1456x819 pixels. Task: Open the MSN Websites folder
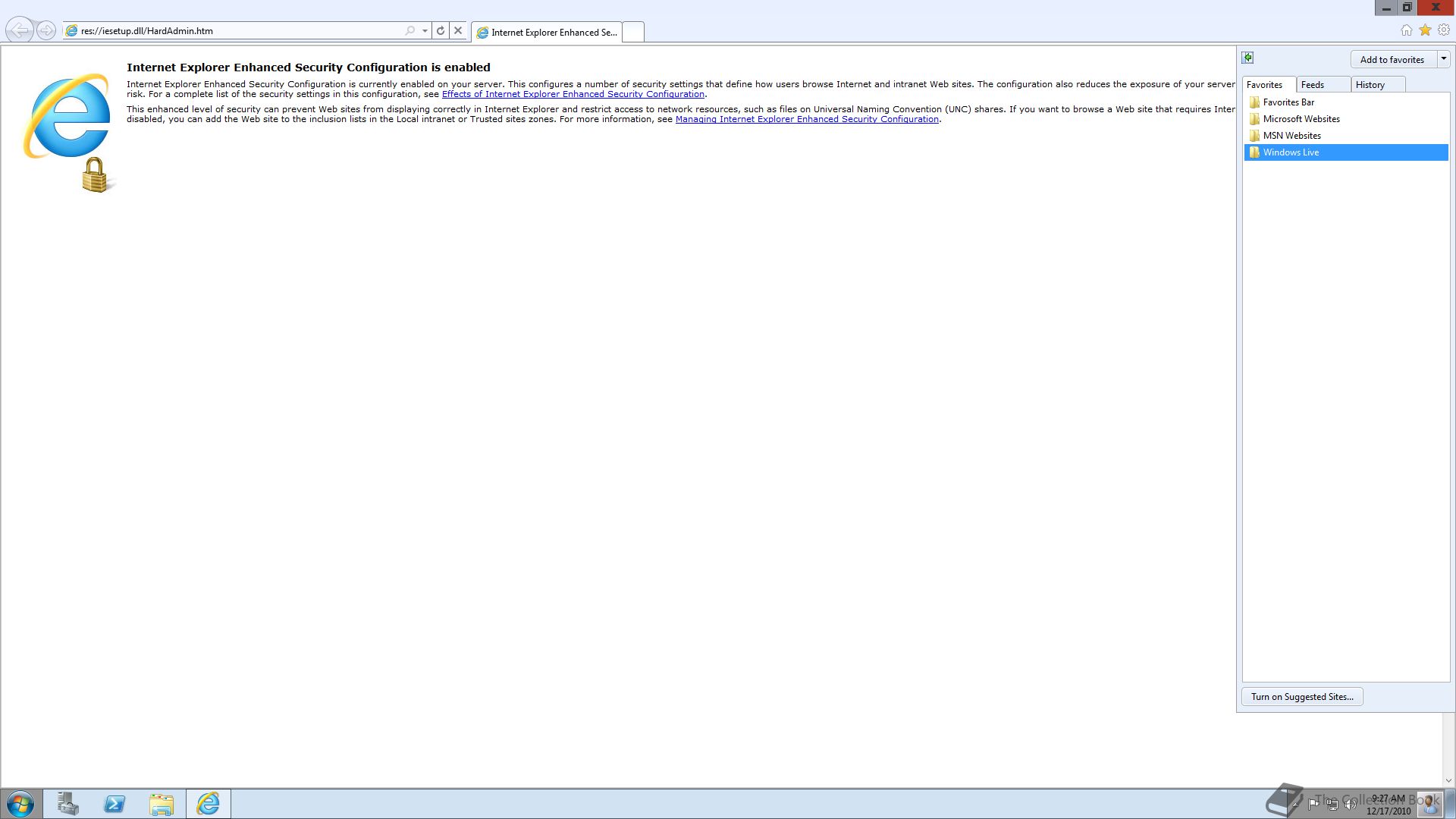pyautogui.click(x=1346, y=136)
